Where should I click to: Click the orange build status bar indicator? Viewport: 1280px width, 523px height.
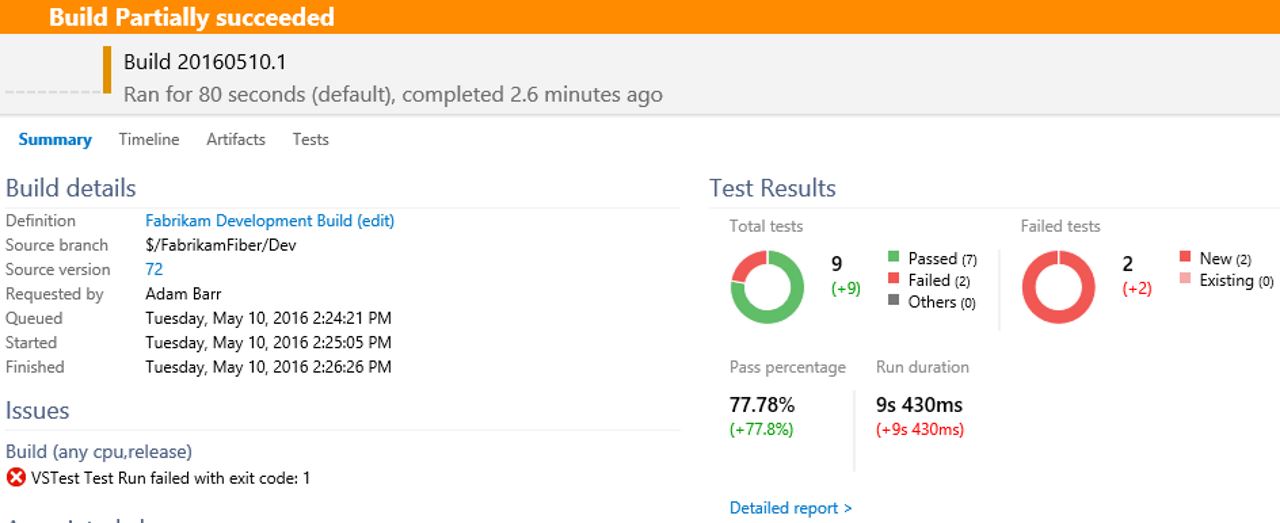107,70
